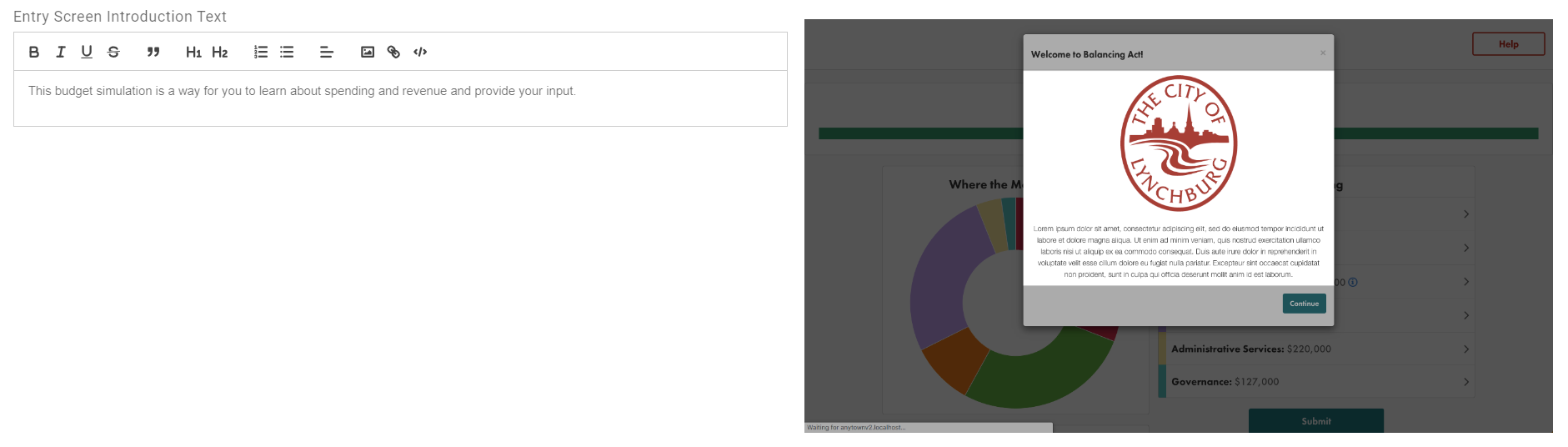1568x447 pixels.
Task: Click the Continue button in the welcome dialog
Action: pyautogui.click(x=1304, y=304)
